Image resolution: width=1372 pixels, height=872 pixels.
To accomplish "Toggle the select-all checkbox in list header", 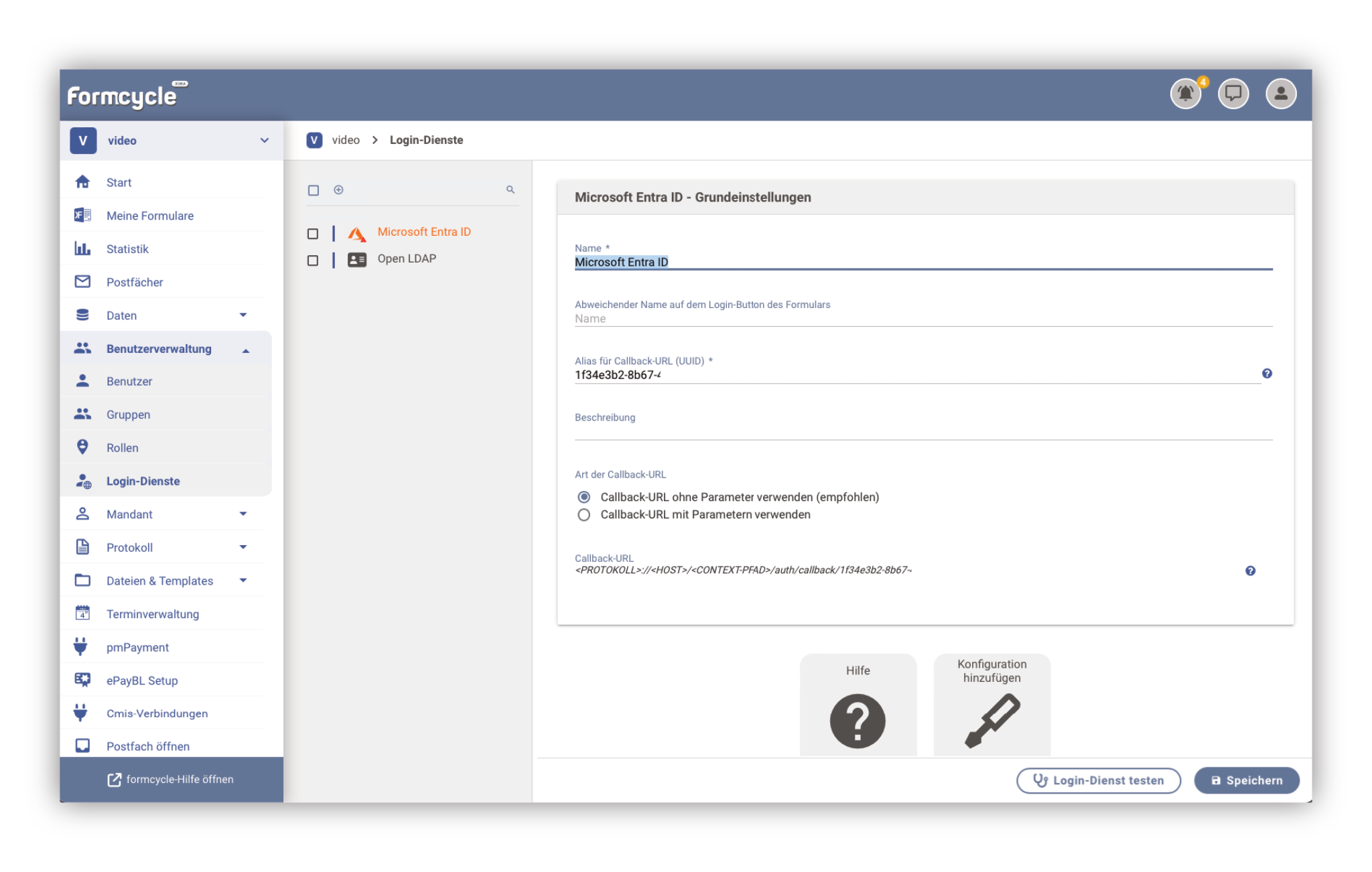I will coord(313,190).
